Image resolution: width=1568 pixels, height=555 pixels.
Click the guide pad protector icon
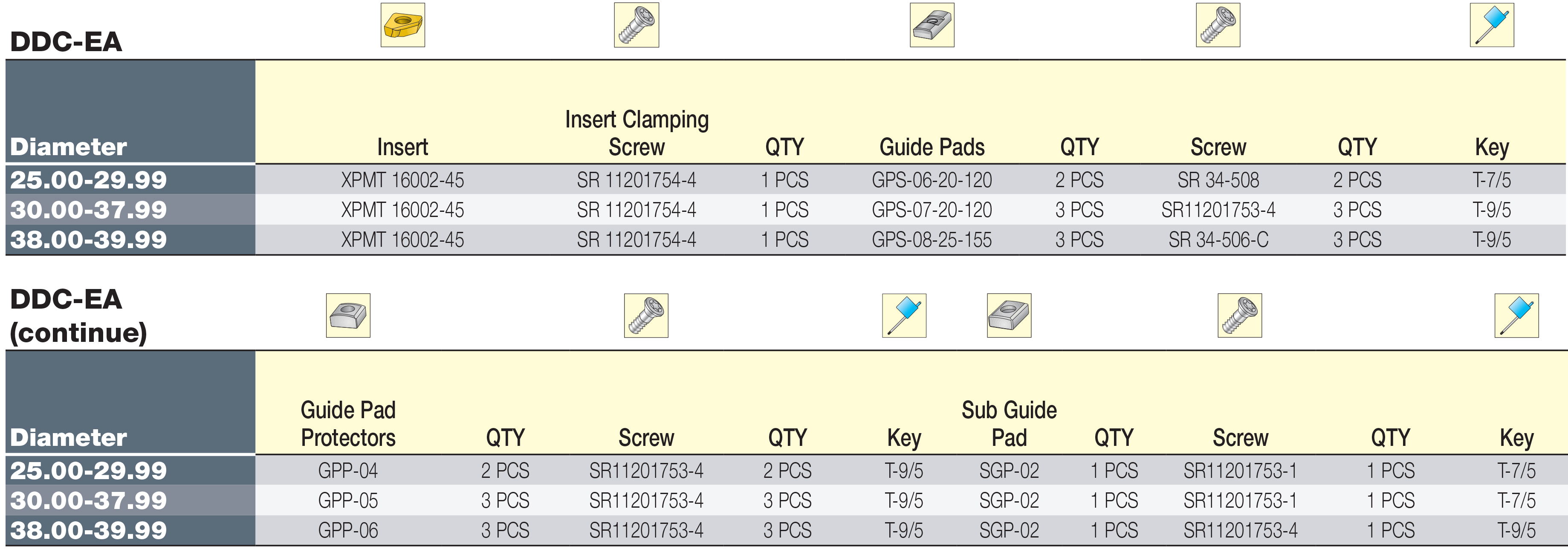[348, 315]
